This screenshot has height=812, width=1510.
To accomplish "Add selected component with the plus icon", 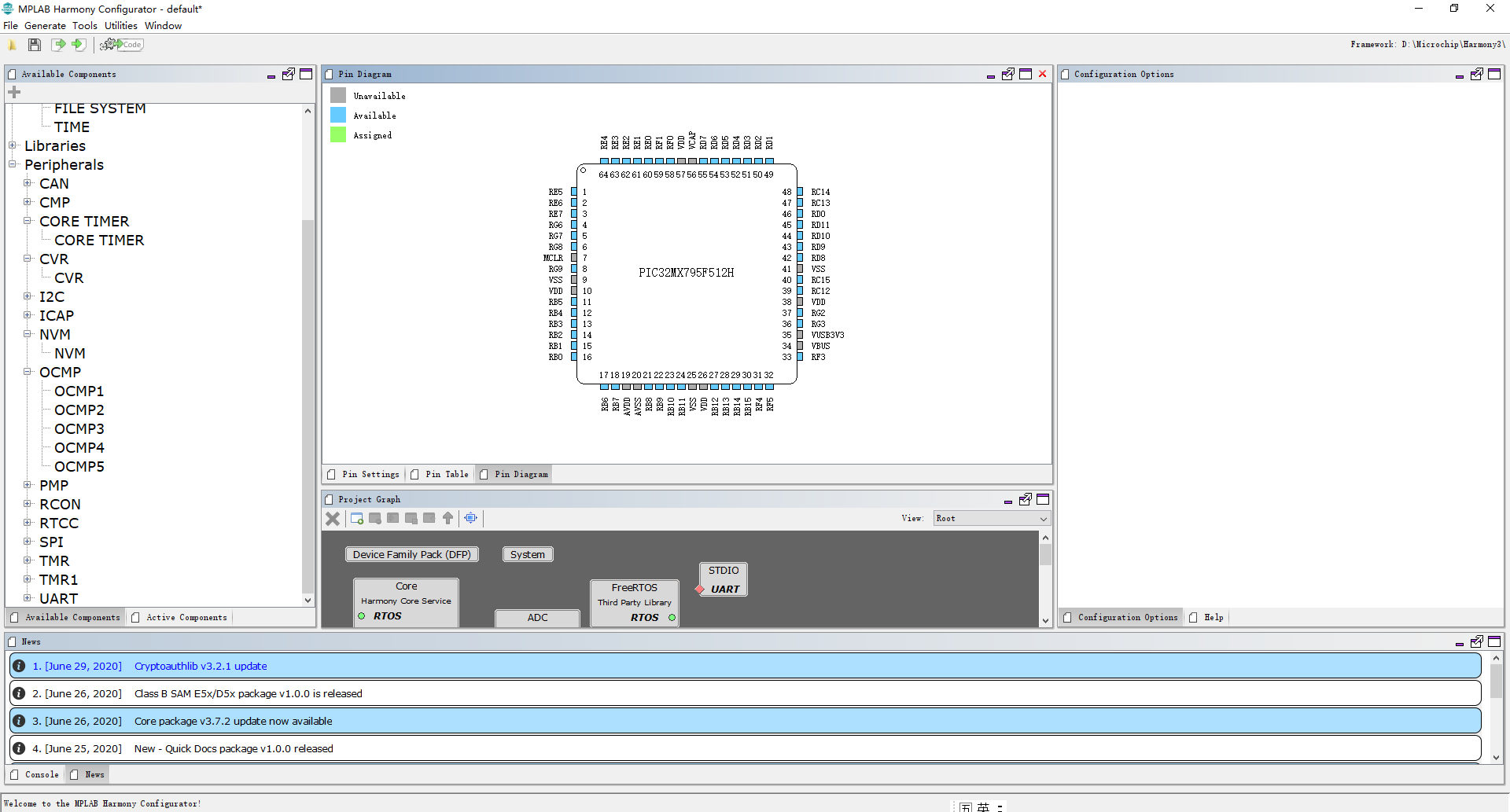I will (x=14, y=92).
